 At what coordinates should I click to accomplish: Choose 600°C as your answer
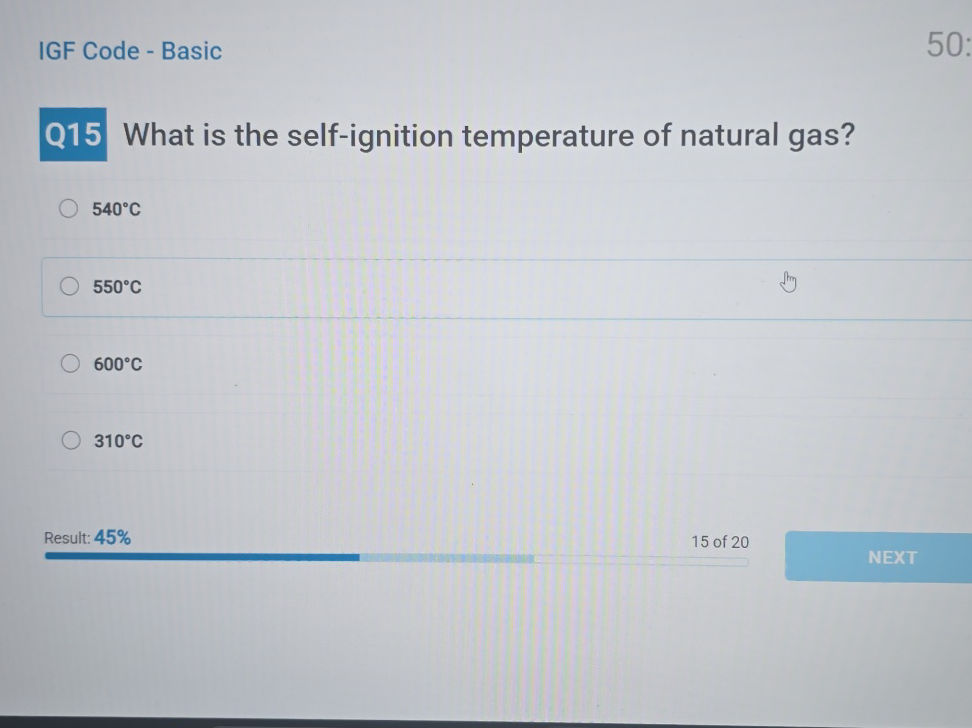[x=70, y=363]
